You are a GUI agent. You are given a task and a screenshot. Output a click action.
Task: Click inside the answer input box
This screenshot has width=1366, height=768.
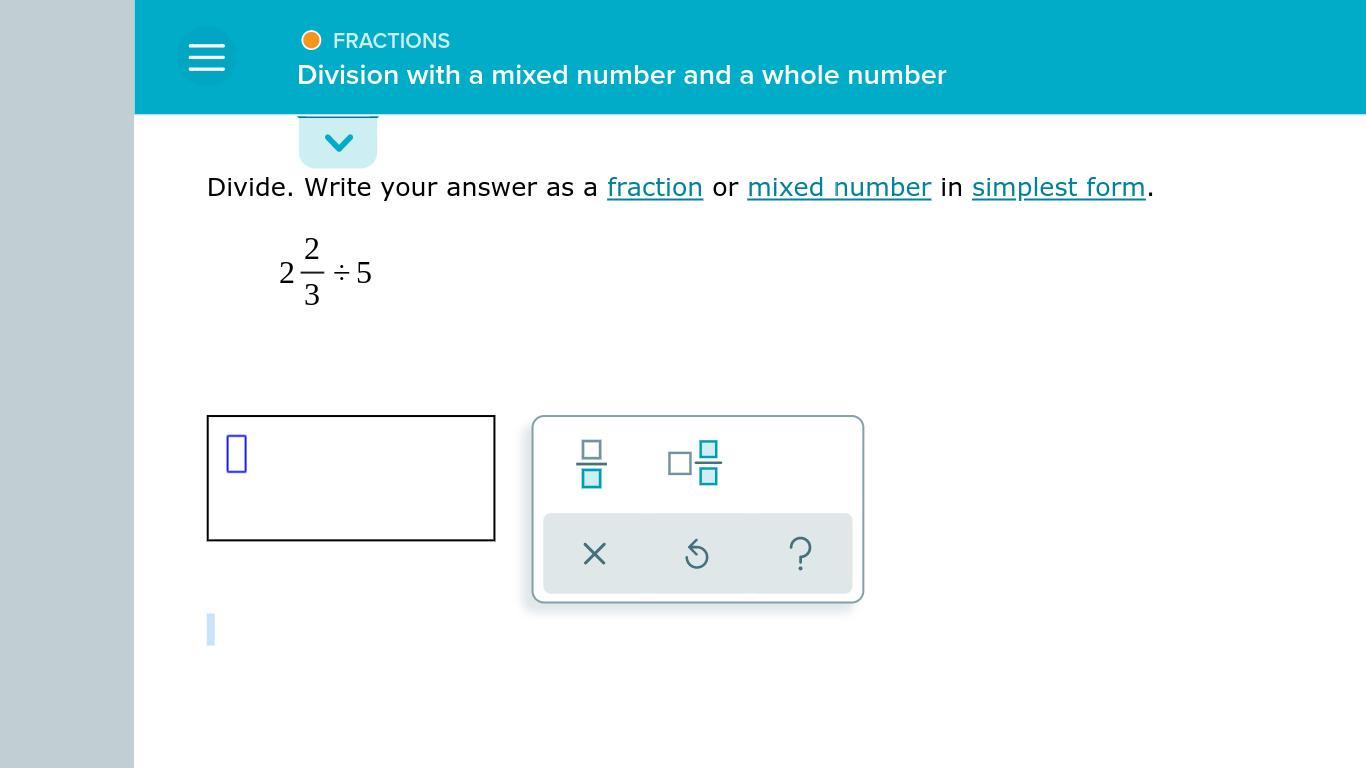coord(351,478)
